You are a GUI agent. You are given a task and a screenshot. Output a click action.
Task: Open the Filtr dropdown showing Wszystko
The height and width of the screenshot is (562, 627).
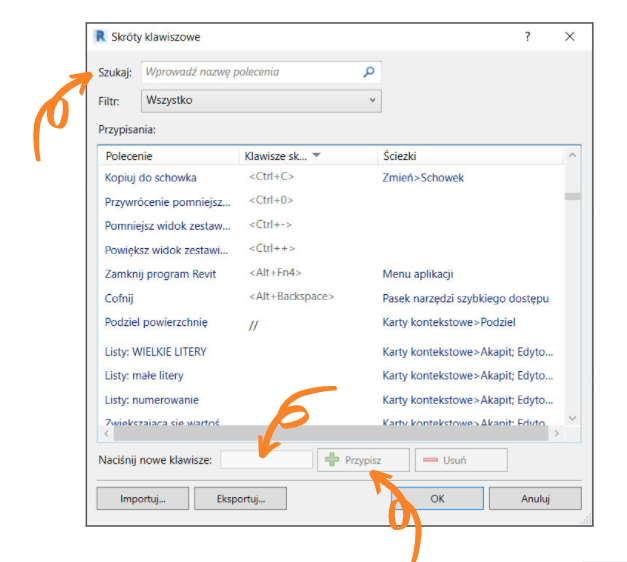click(260, 100)
